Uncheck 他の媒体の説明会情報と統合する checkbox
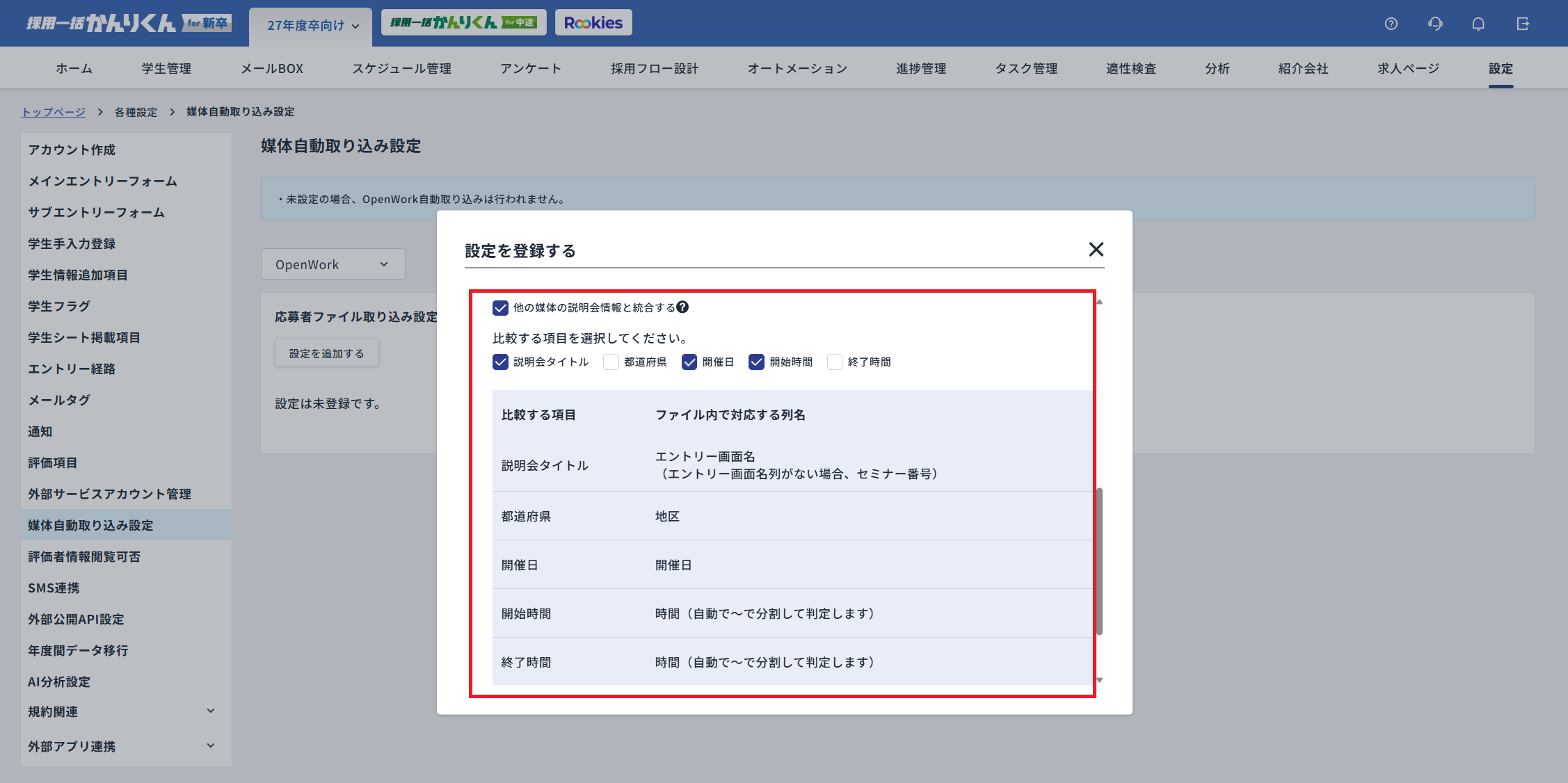Viewport: 1568px width, 783px height. click(x=500, y=307)
